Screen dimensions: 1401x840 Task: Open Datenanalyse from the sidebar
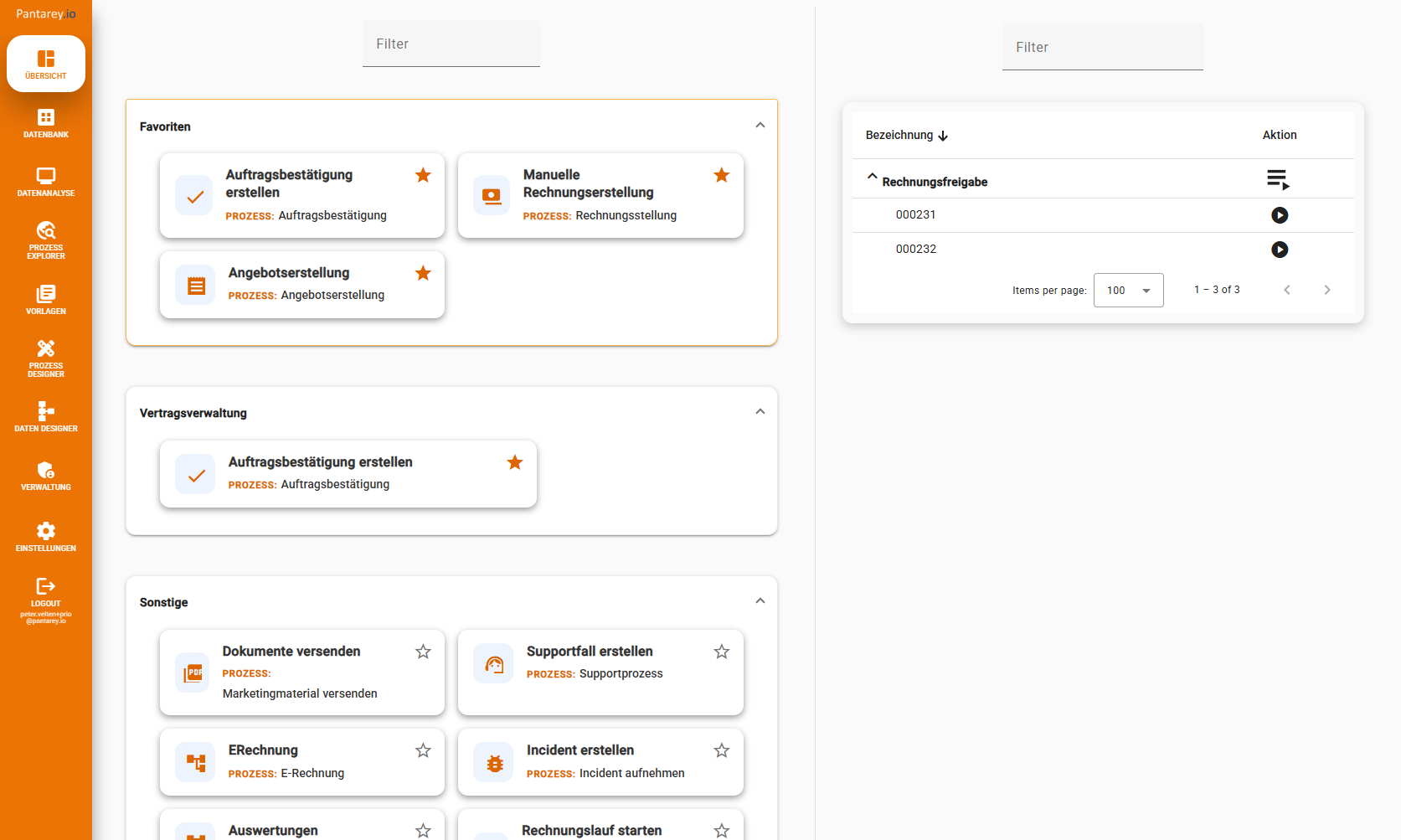[46, 182]
